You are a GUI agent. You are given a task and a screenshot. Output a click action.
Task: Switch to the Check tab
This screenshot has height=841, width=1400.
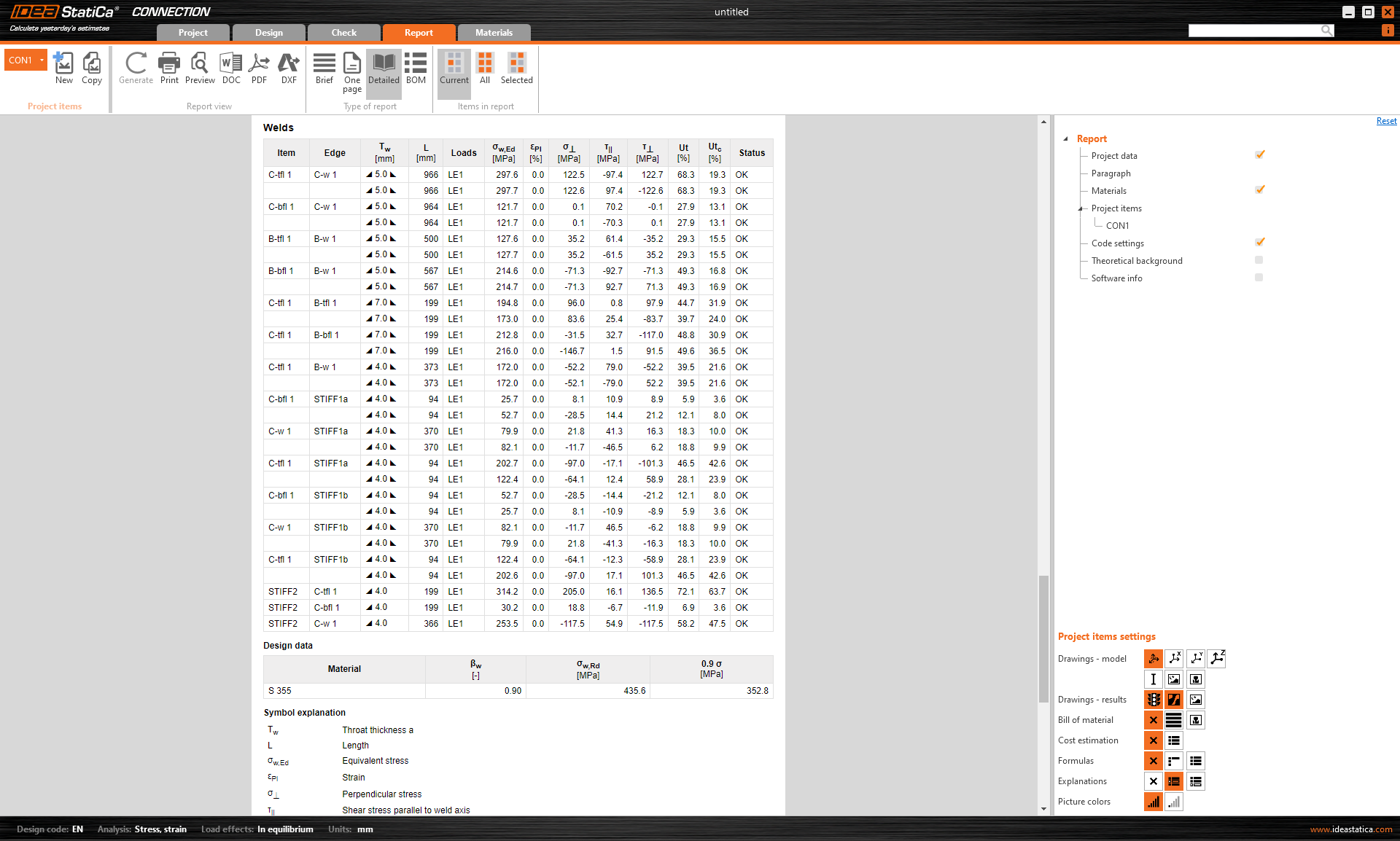coord(343,33)
